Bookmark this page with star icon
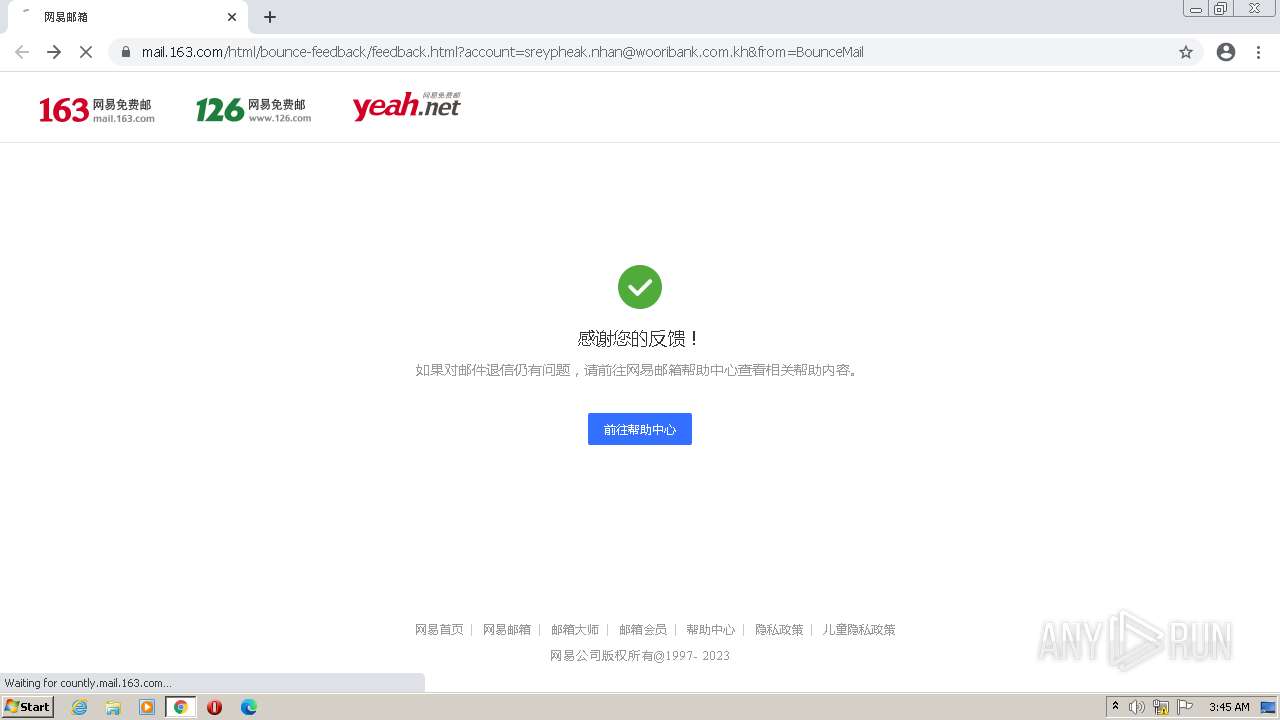Image resolution: width=1280 pixels, height=720 pixels. click(1186, 52)
